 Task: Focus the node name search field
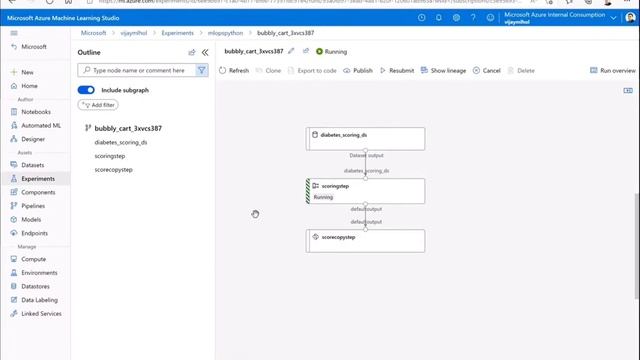click(137, 71)
